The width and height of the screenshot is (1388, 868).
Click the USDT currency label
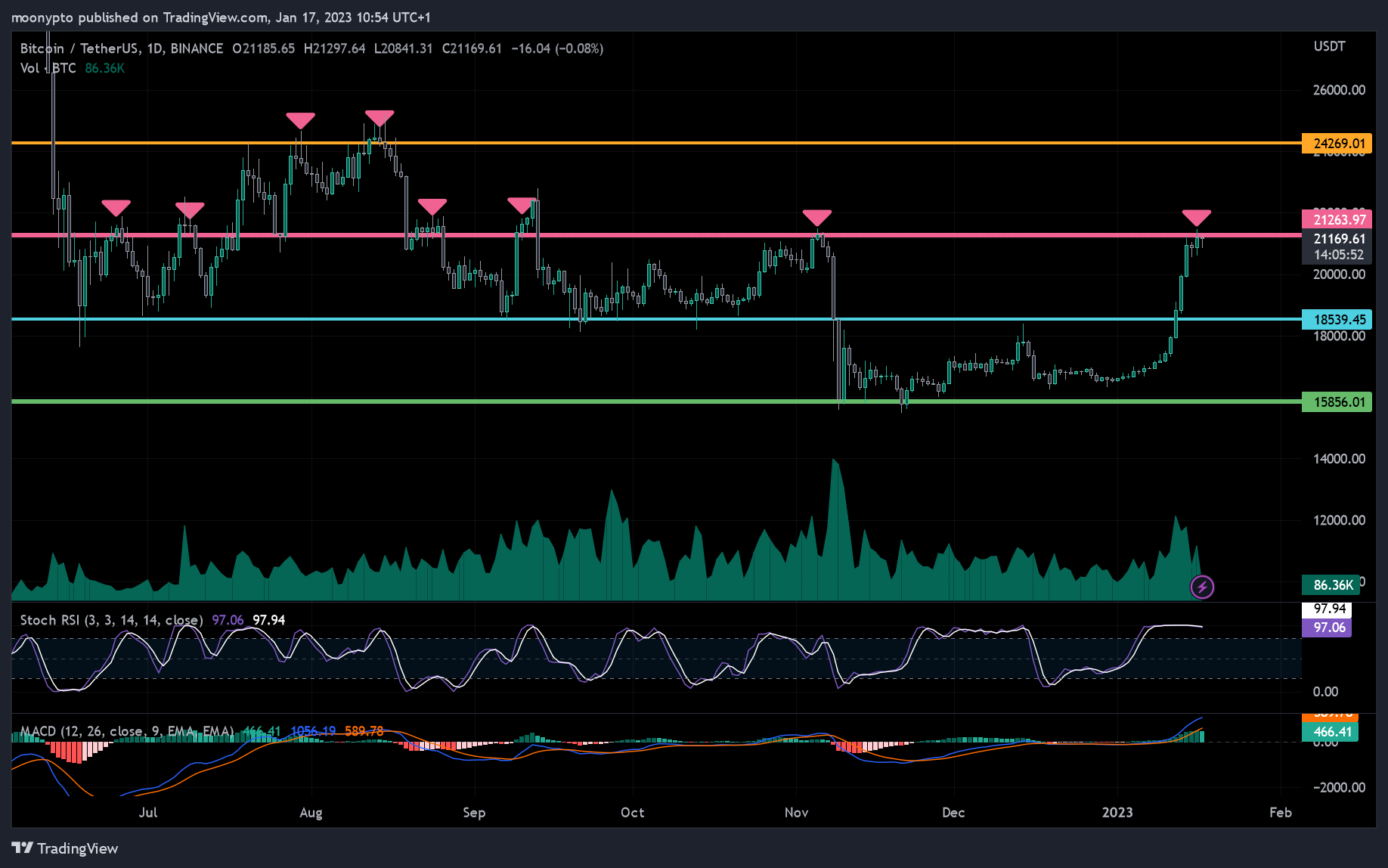coord(1329,46)
